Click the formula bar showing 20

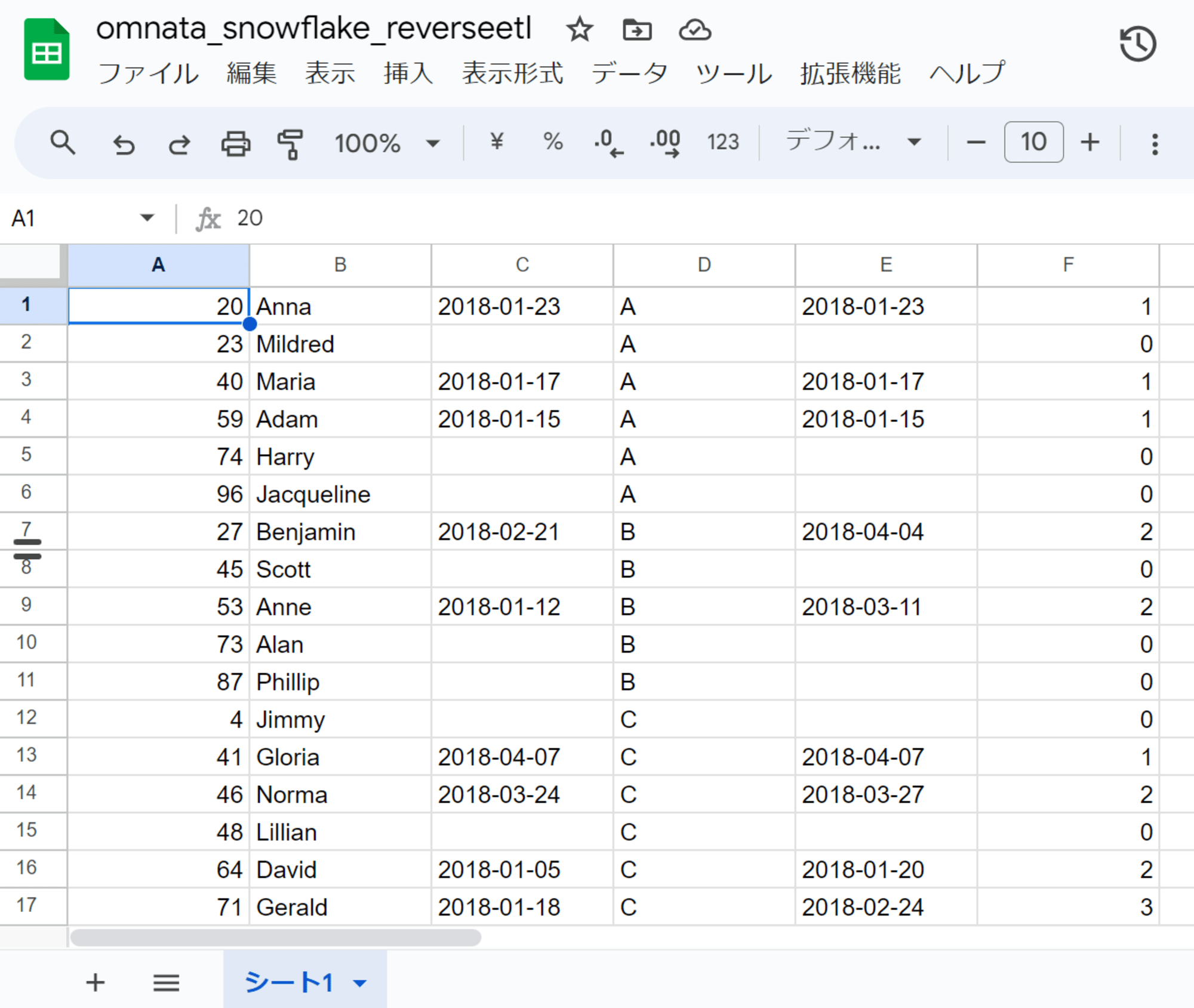point(710,218)
